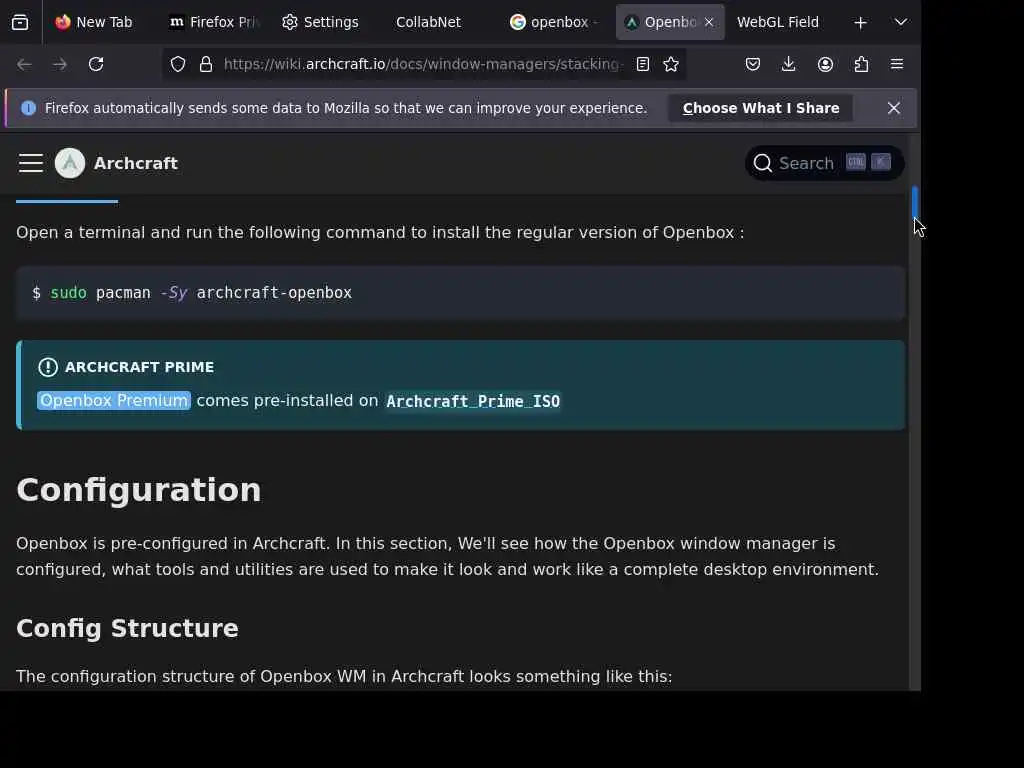
Task: Click the Config Structure heading
Action: tap(127, 628)
